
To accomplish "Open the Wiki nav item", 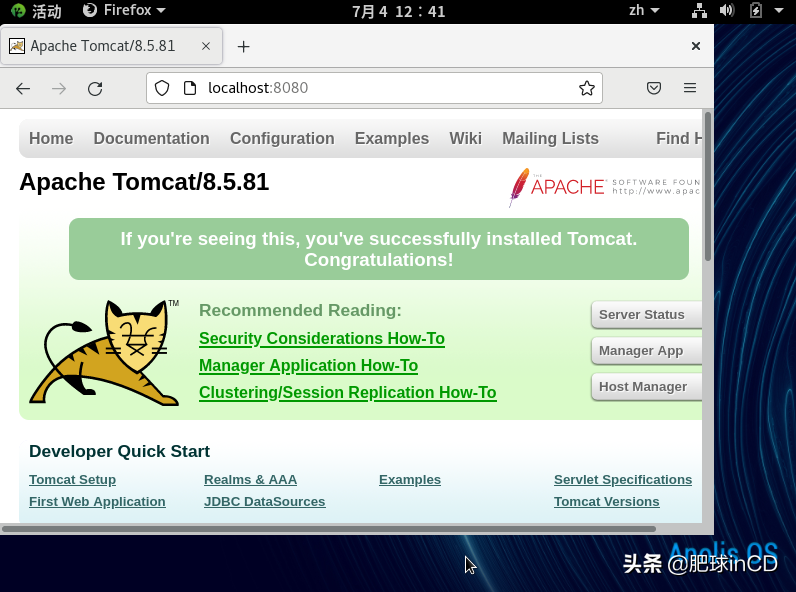I will pyautogui.click(x=465, y=139).
